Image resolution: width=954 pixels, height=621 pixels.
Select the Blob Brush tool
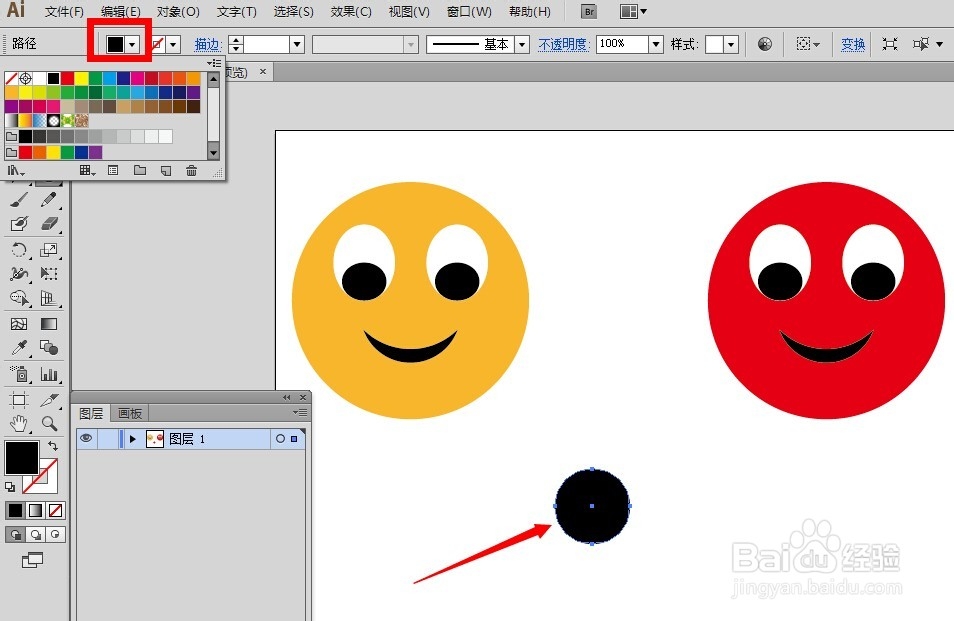[x=19, y=224]
